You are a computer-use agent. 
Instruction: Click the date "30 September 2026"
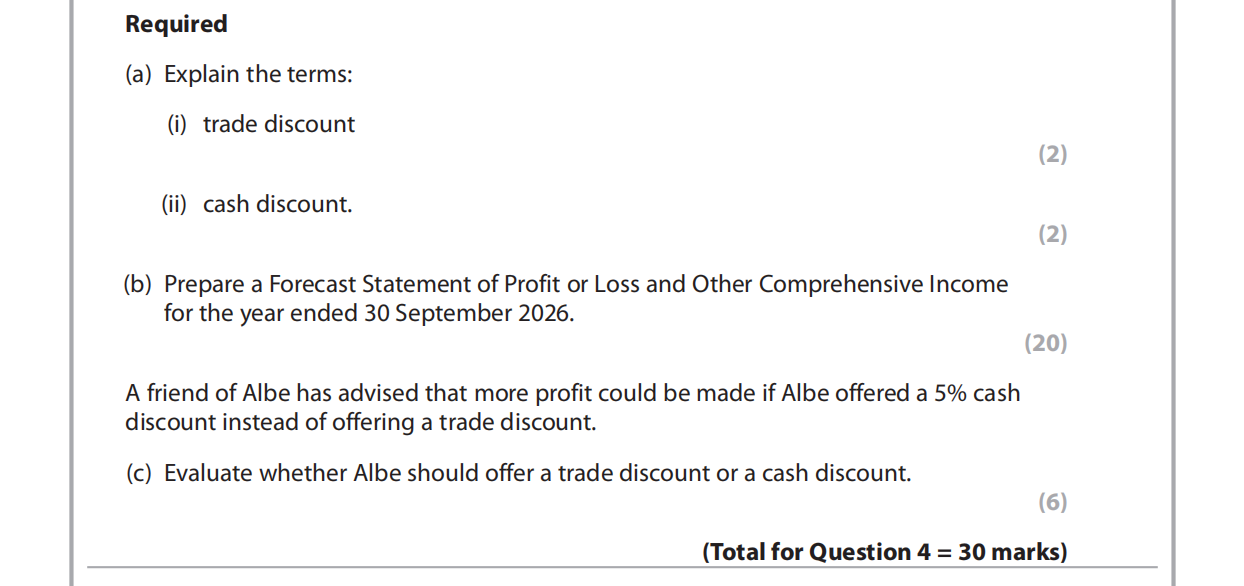coord(482,313)
